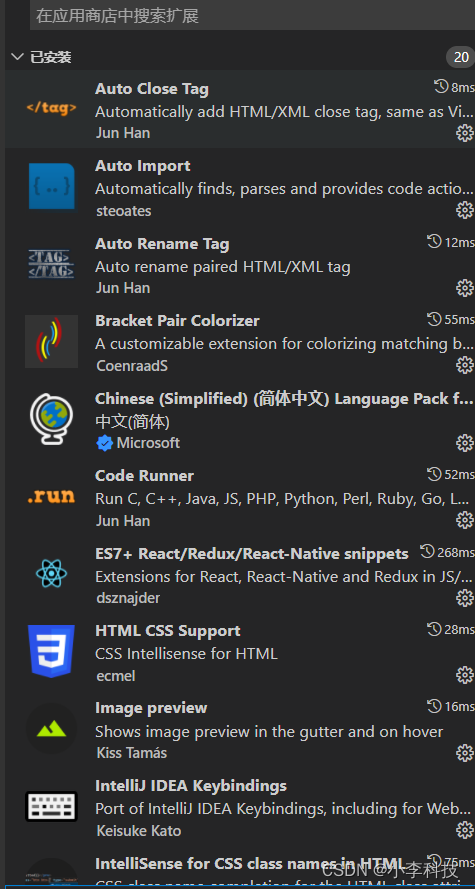Open the Auto Close Tag extension icon
Screen dimensions: 475x889
(x=52, y=108)
